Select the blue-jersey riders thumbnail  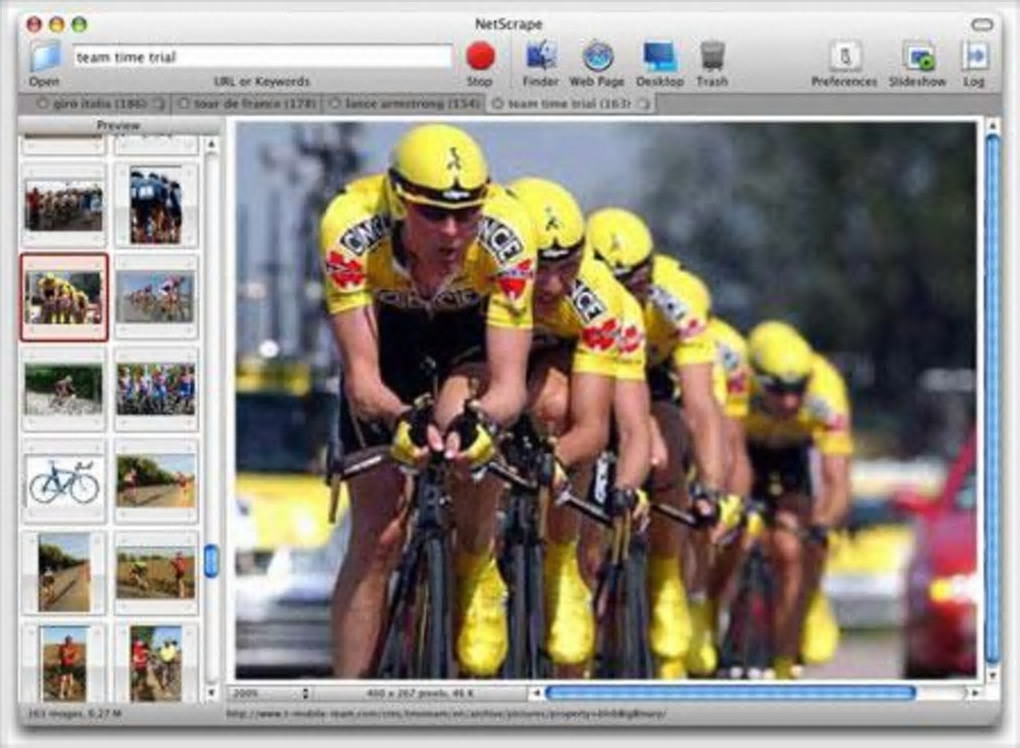click(155, 206)
